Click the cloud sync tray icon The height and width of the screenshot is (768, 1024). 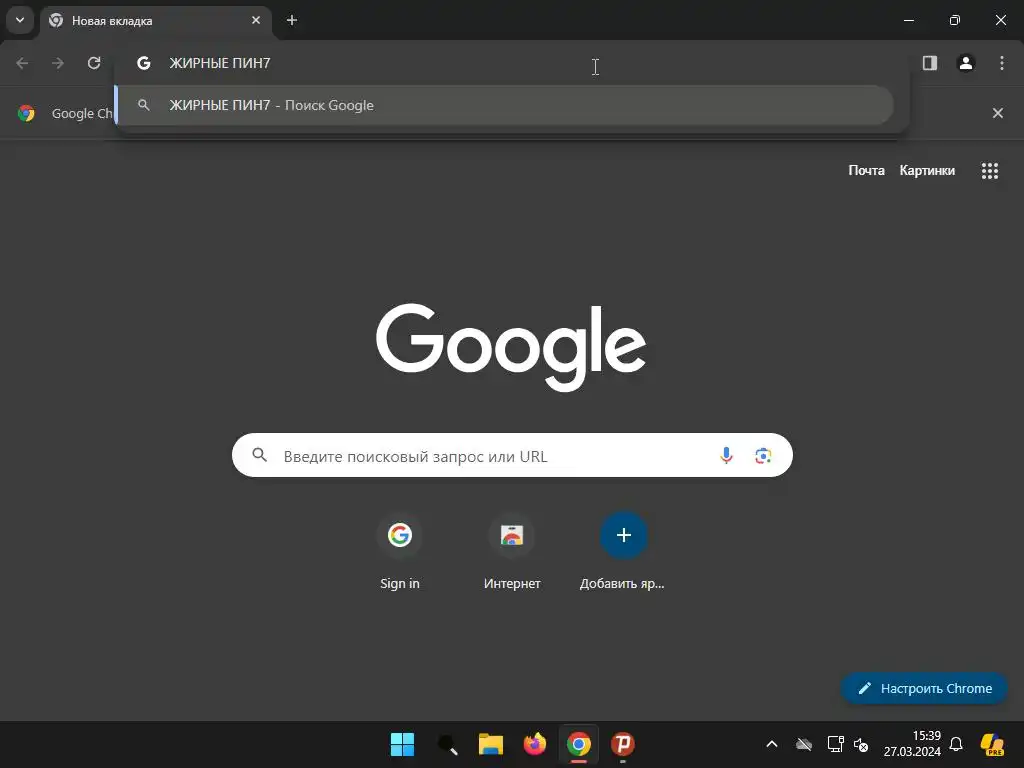pos(804,744)
